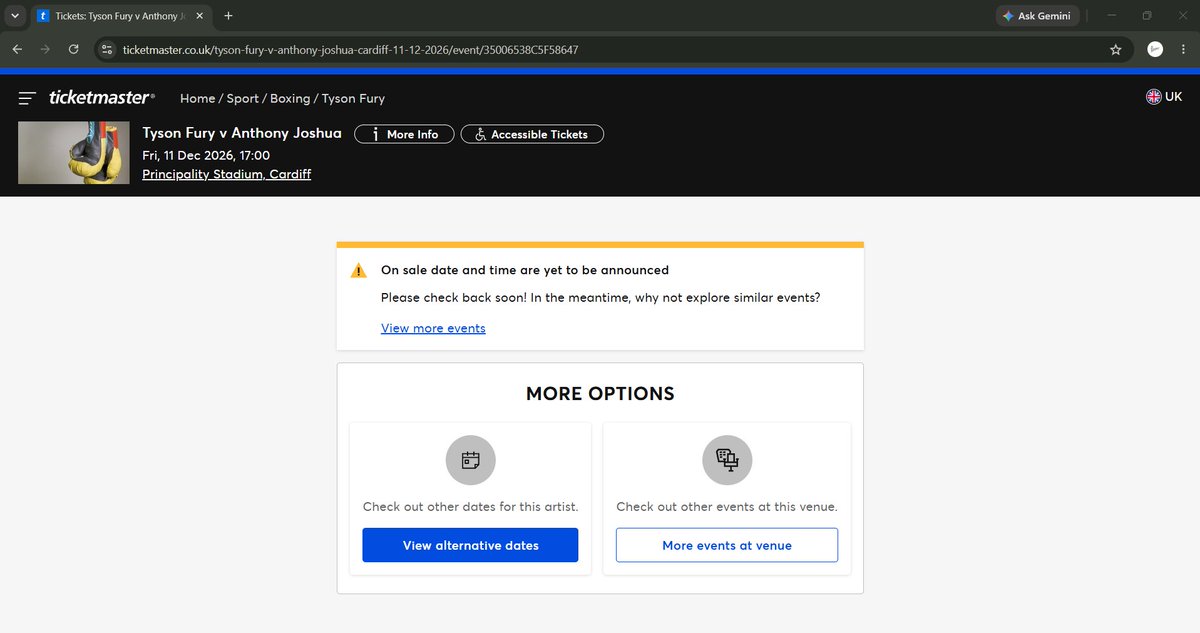Click the yellow warning triangle icon
This screenshot has width=1200, height=633.
coord(359,270)
